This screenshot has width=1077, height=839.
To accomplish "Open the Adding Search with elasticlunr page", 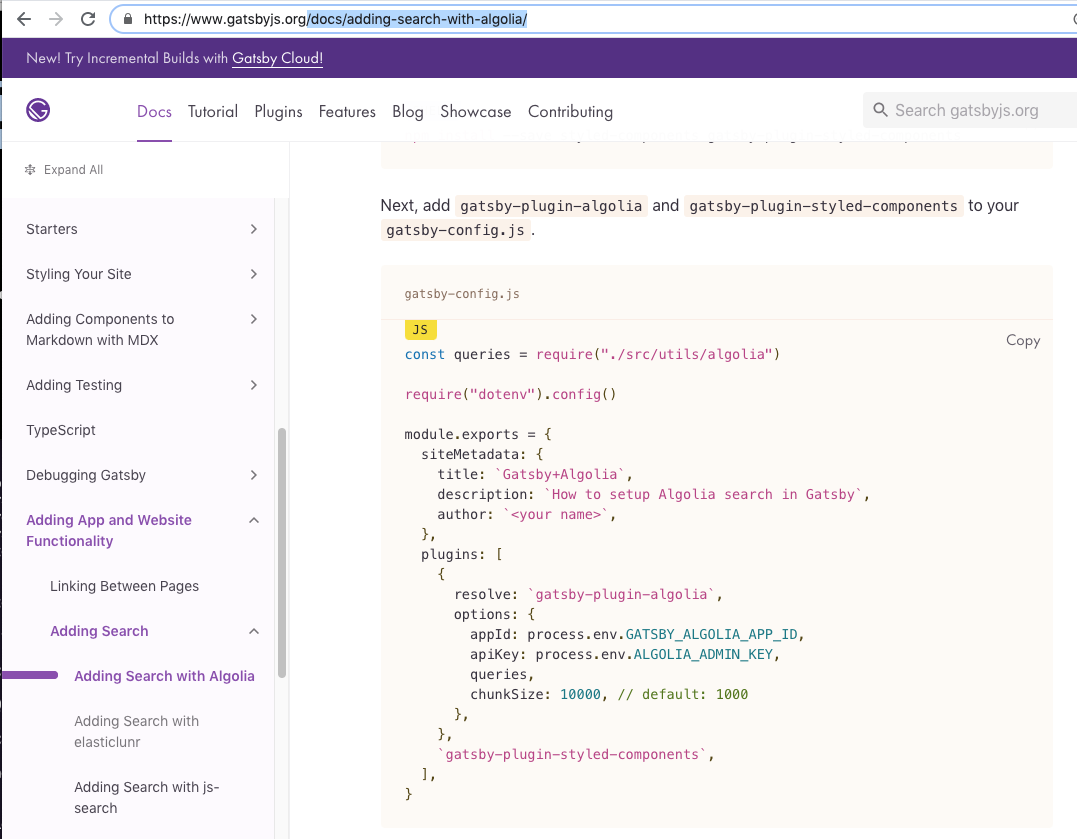I will point(136,731).
